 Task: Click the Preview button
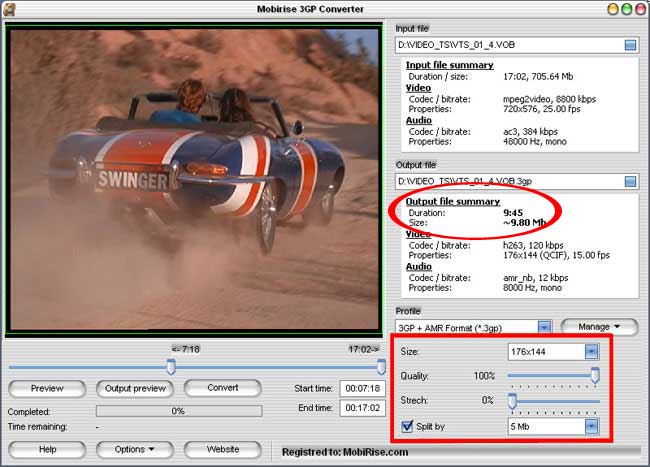[47, 389]
